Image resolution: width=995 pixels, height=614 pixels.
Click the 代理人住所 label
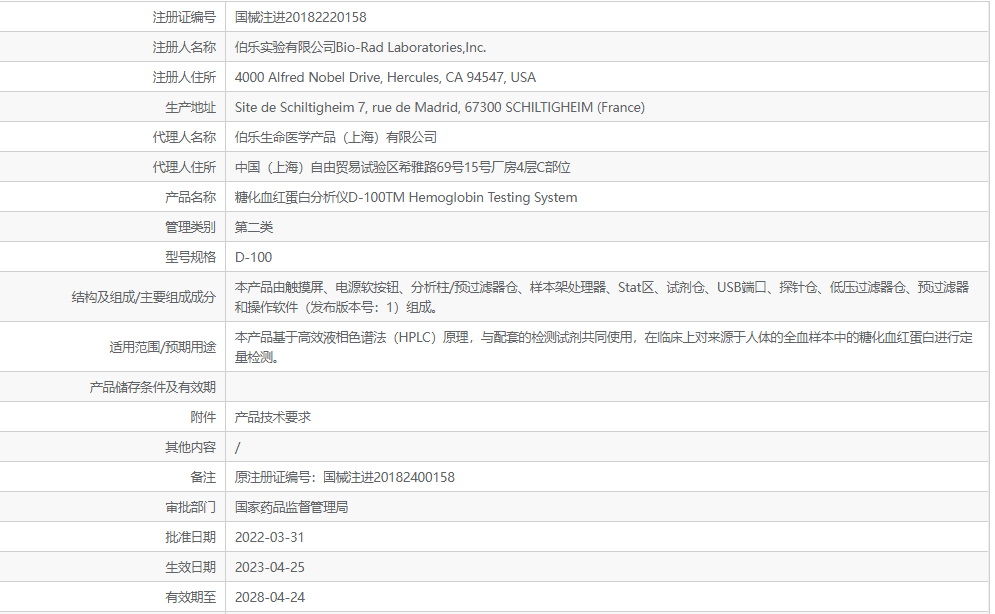click(184, 167)
